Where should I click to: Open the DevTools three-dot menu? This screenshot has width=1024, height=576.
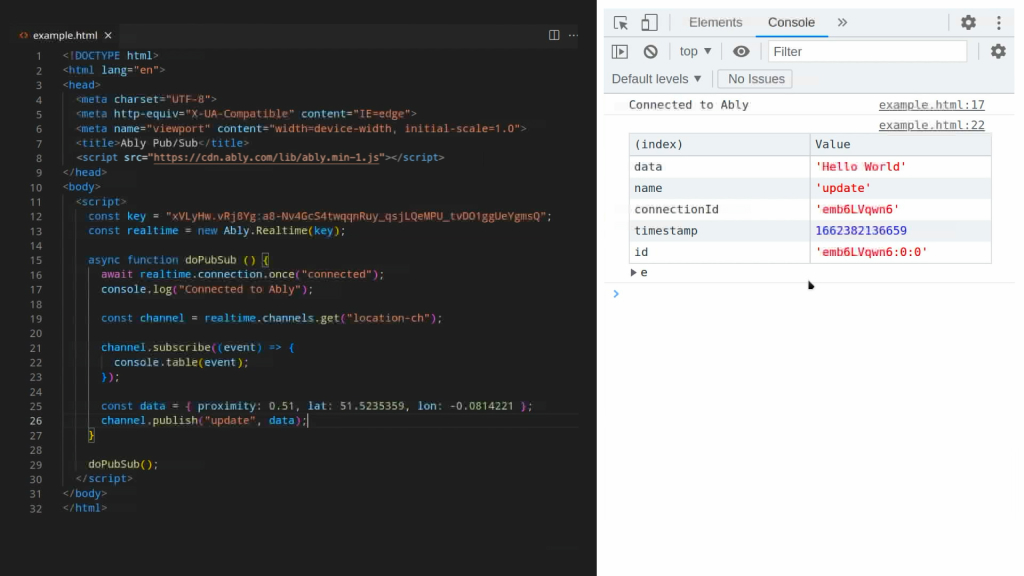pyautogui.click(x=998, y=23)
